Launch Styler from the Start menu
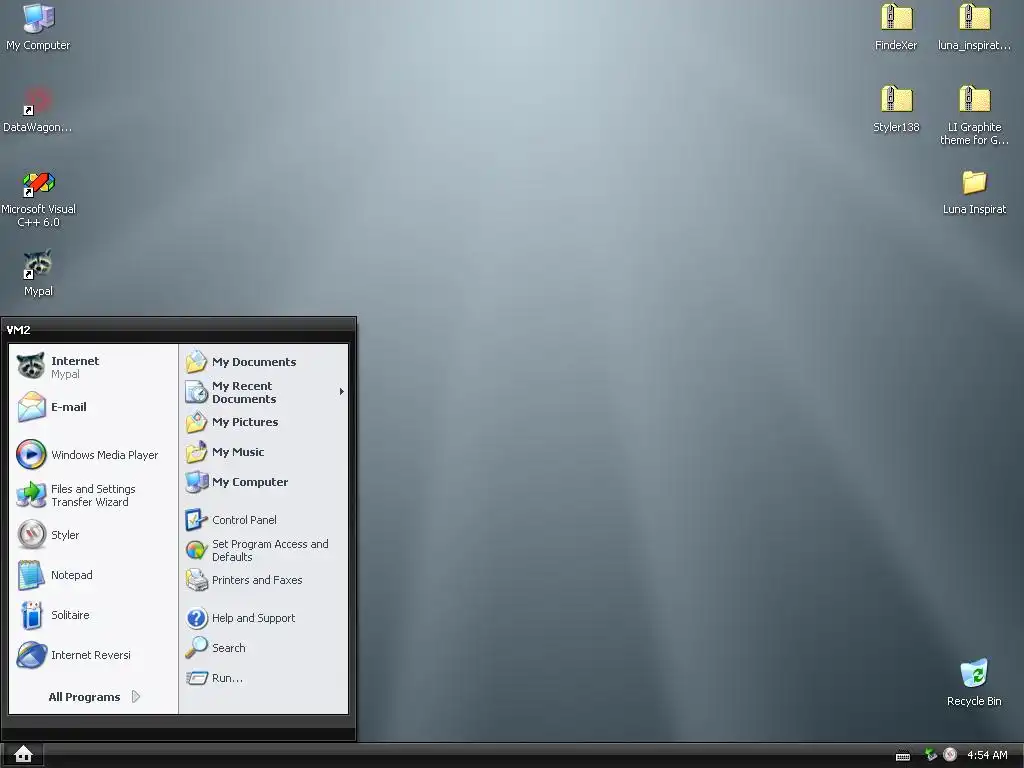Image resolution: width=1024 pixels, height=768 pixels. pos(93,535)
